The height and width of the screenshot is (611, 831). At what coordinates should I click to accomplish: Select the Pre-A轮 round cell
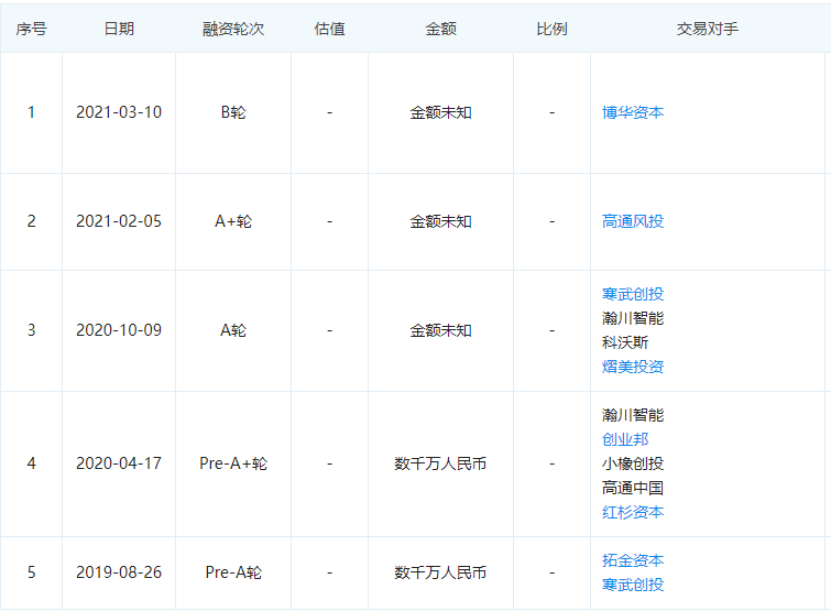coord(233,572)
